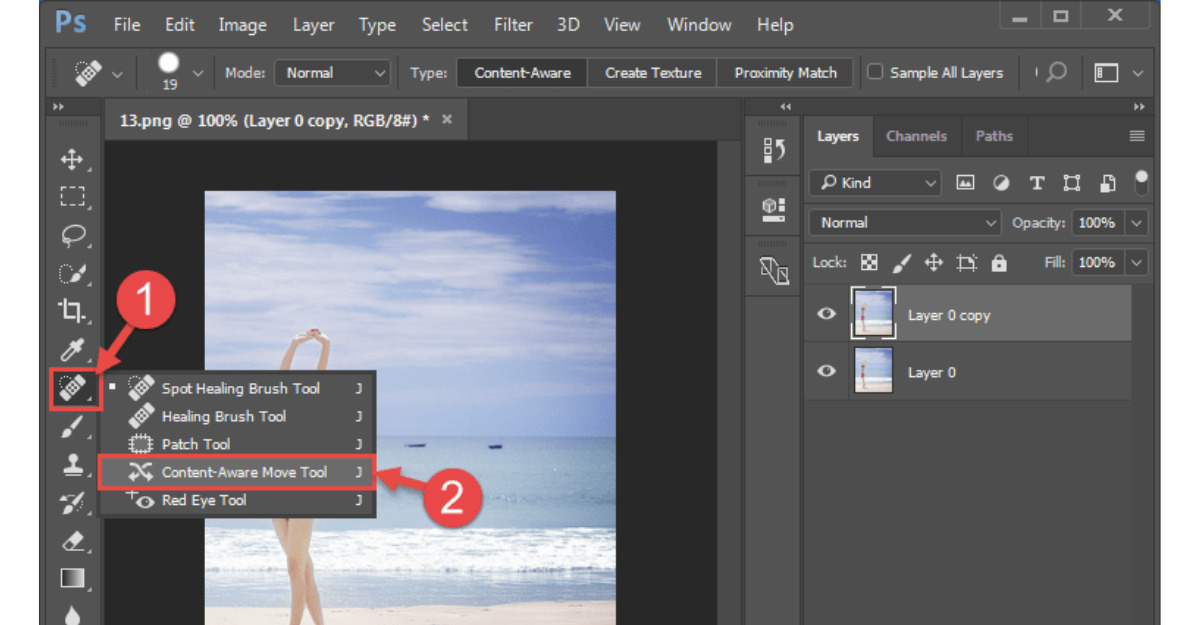Filter layers by type layers icon
The height and width of the screenshot is (625, 1200).
(1037, 183)
